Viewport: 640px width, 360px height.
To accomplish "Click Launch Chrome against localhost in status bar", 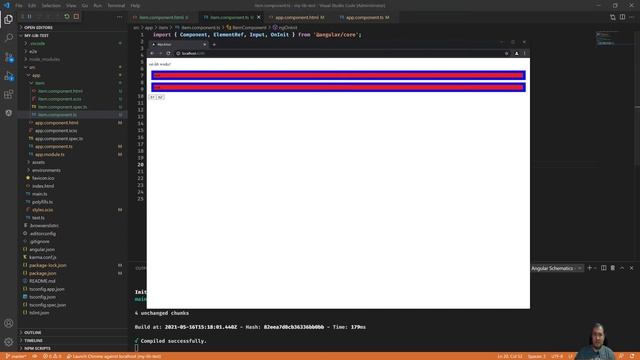I will (114, 356).
